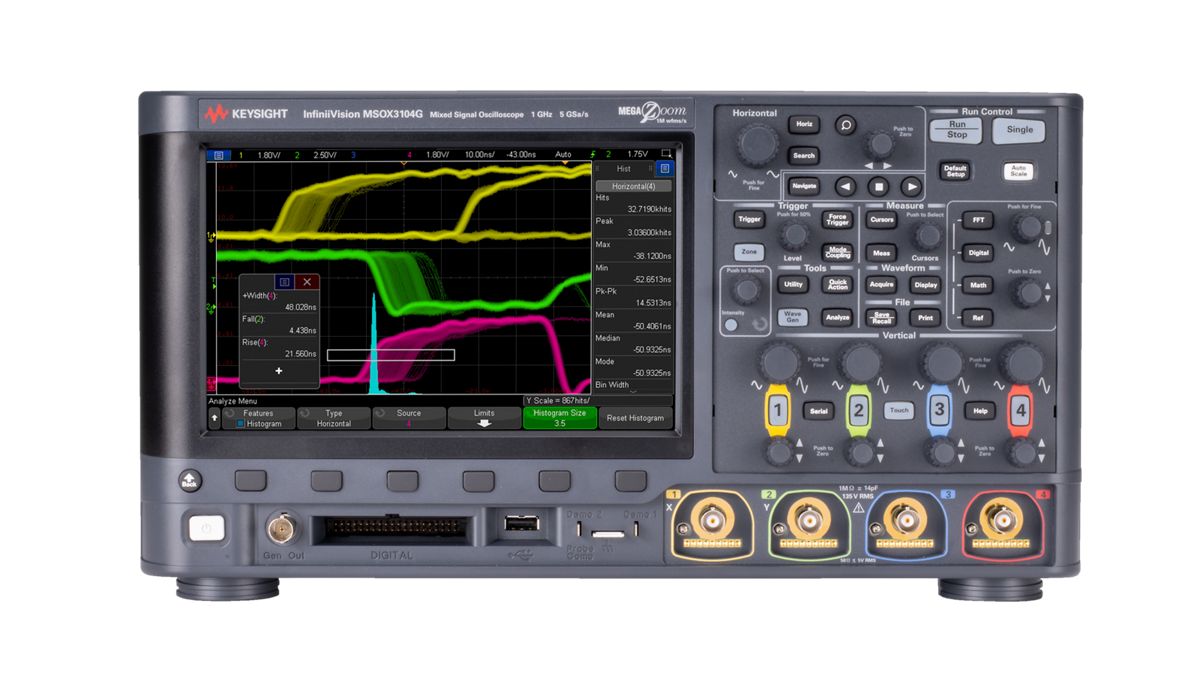Click the Zoom magnifier button in Horizontal section
The height and width of the screenshot is (675, 1200).
click(846, 126)
